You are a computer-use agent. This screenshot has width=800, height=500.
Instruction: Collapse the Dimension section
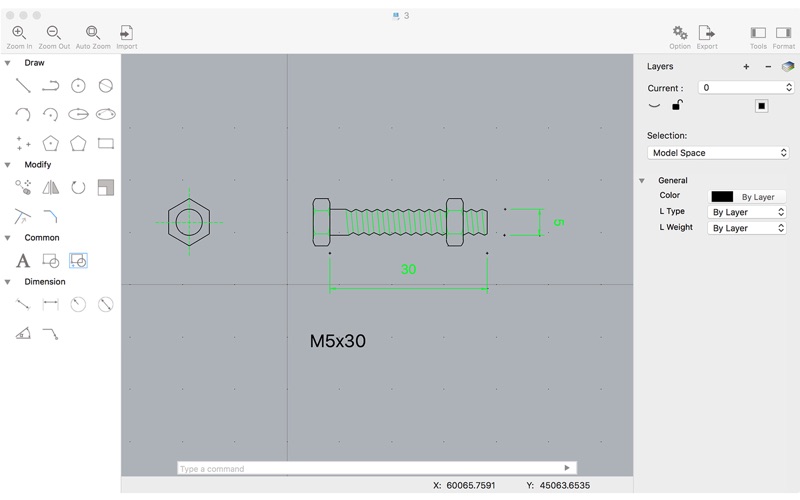pyautogui.click(x=8, y=282)
